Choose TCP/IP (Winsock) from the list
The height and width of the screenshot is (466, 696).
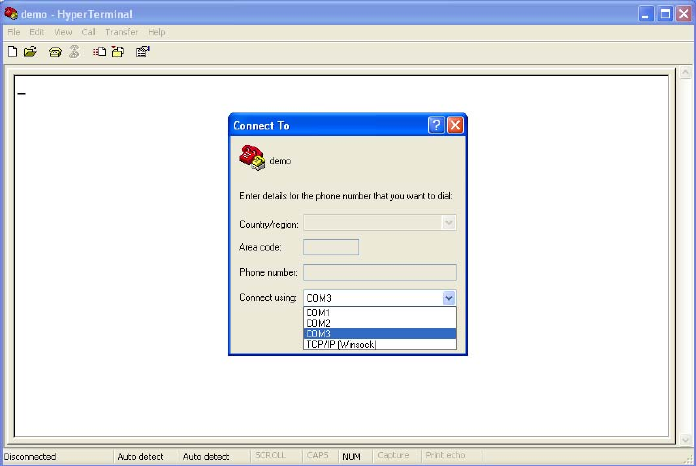380,344
